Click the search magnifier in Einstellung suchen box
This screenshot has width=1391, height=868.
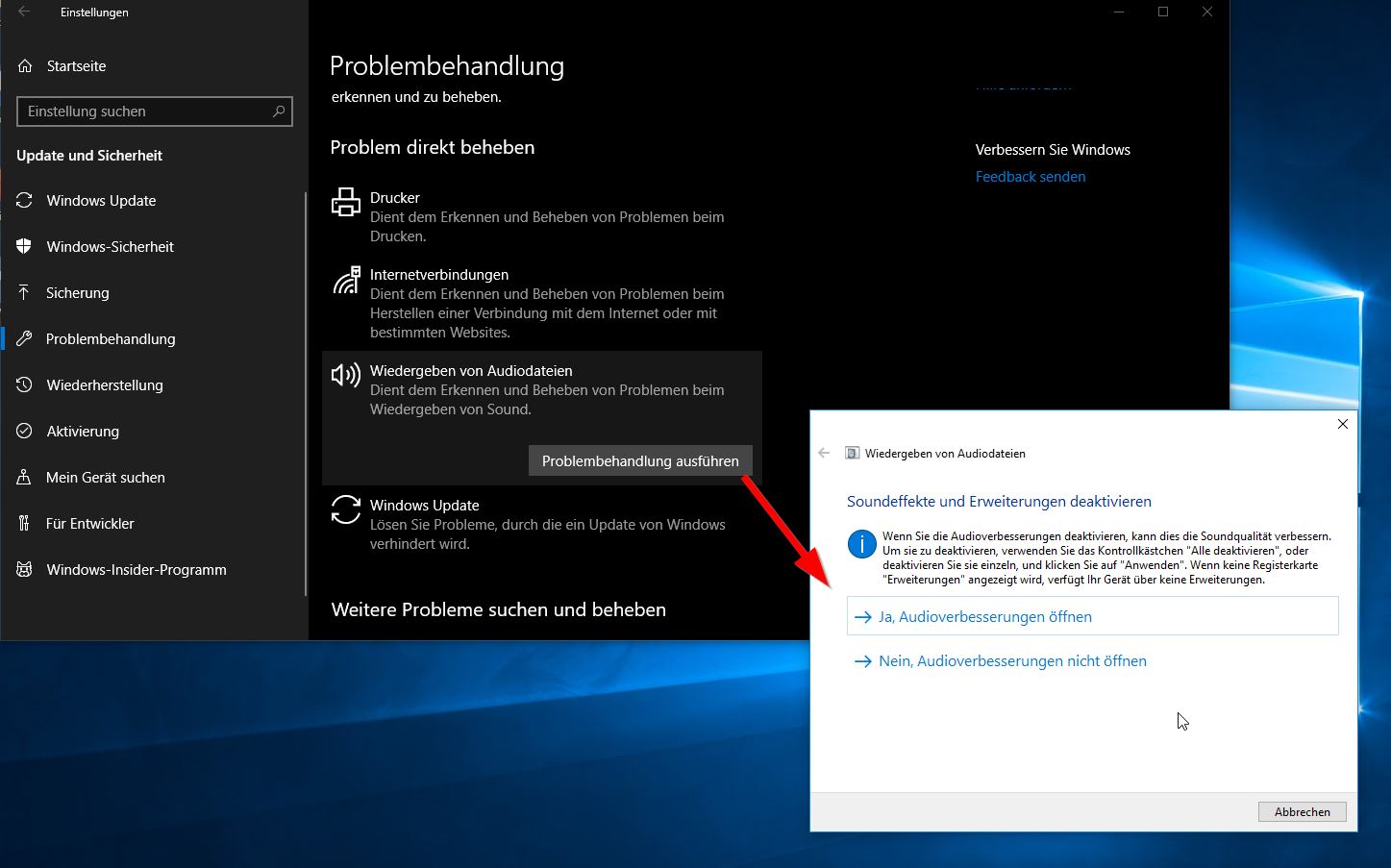279,112
